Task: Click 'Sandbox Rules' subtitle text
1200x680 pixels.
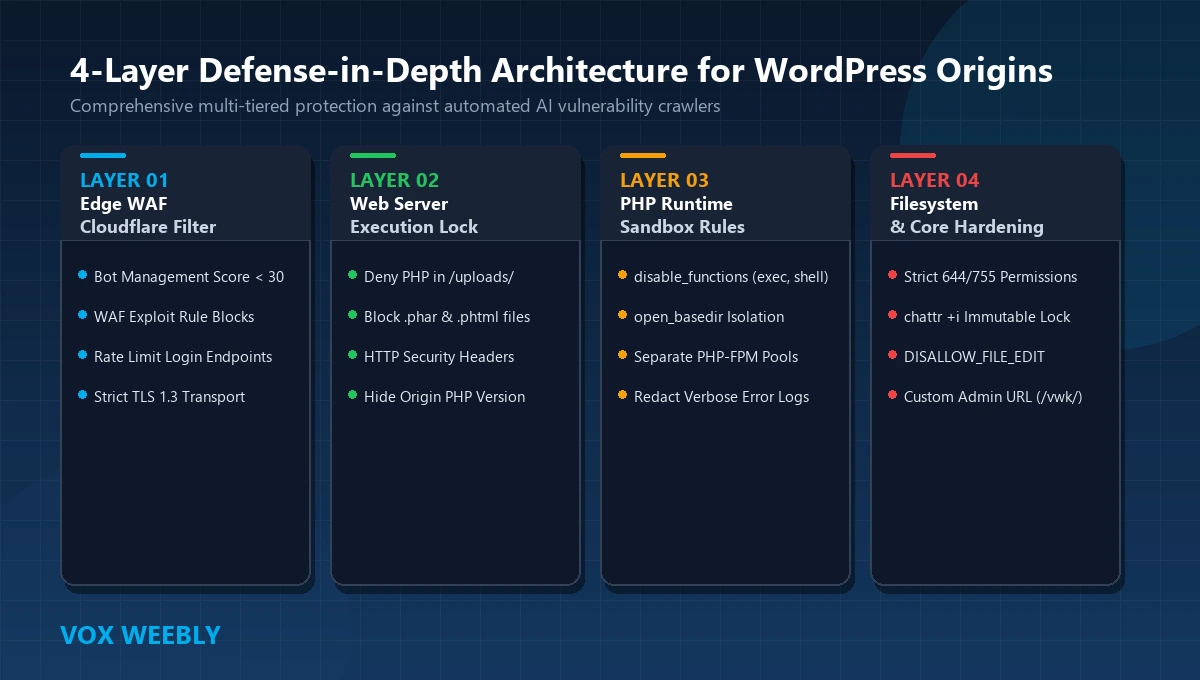Action: 682,227
